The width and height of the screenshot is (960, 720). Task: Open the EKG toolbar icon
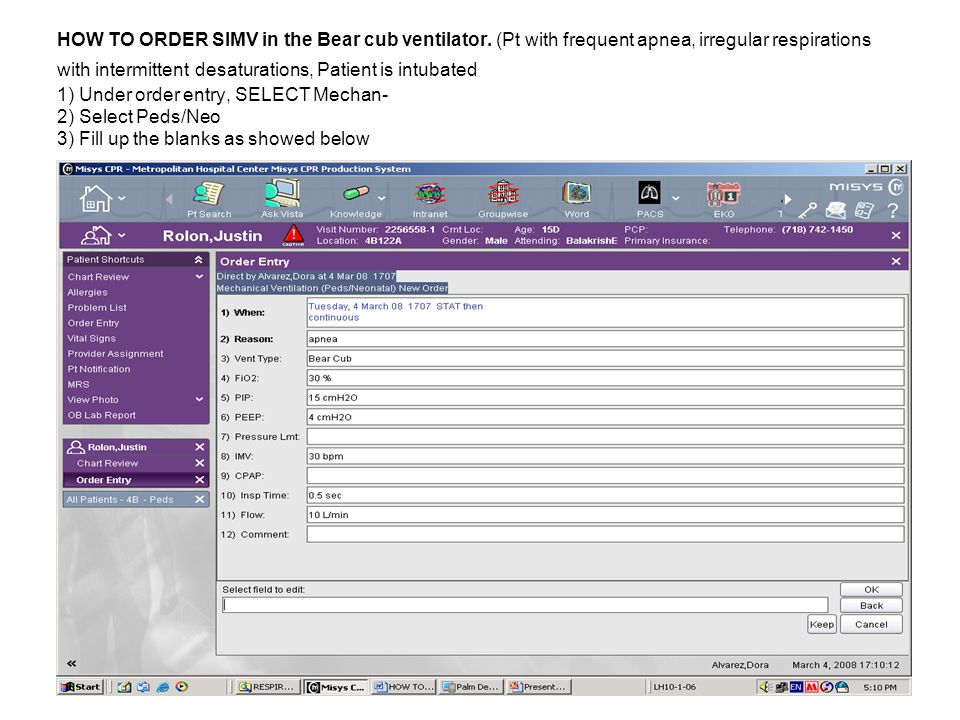(x=724, y=194)
